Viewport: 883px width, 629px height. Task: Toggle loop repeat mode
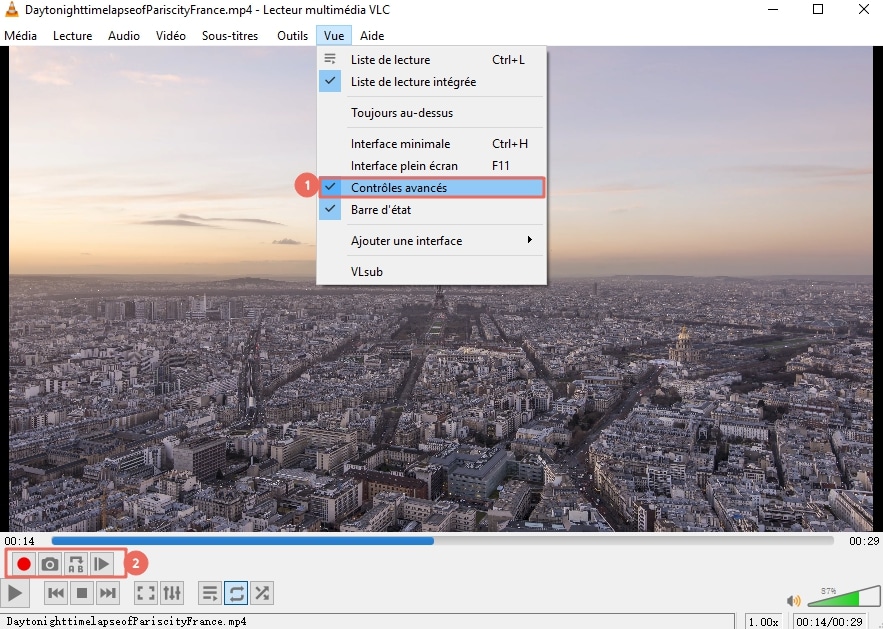236,593
